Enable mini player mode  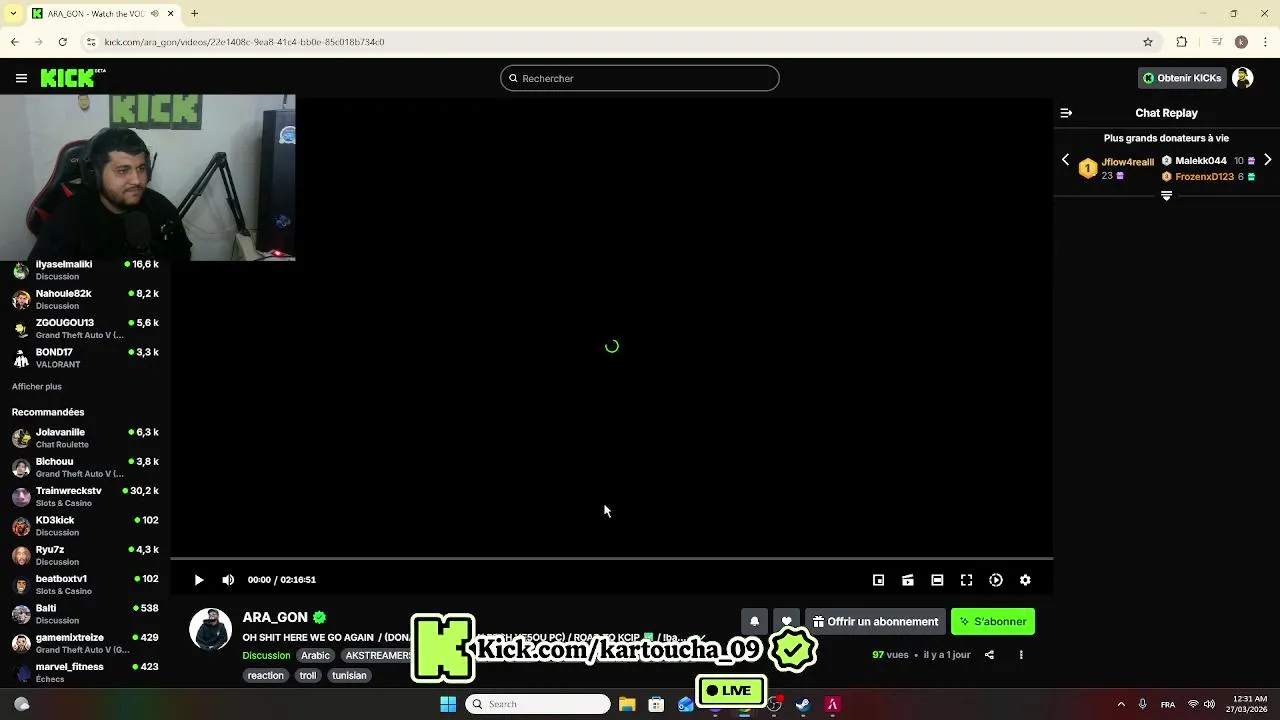879,580
